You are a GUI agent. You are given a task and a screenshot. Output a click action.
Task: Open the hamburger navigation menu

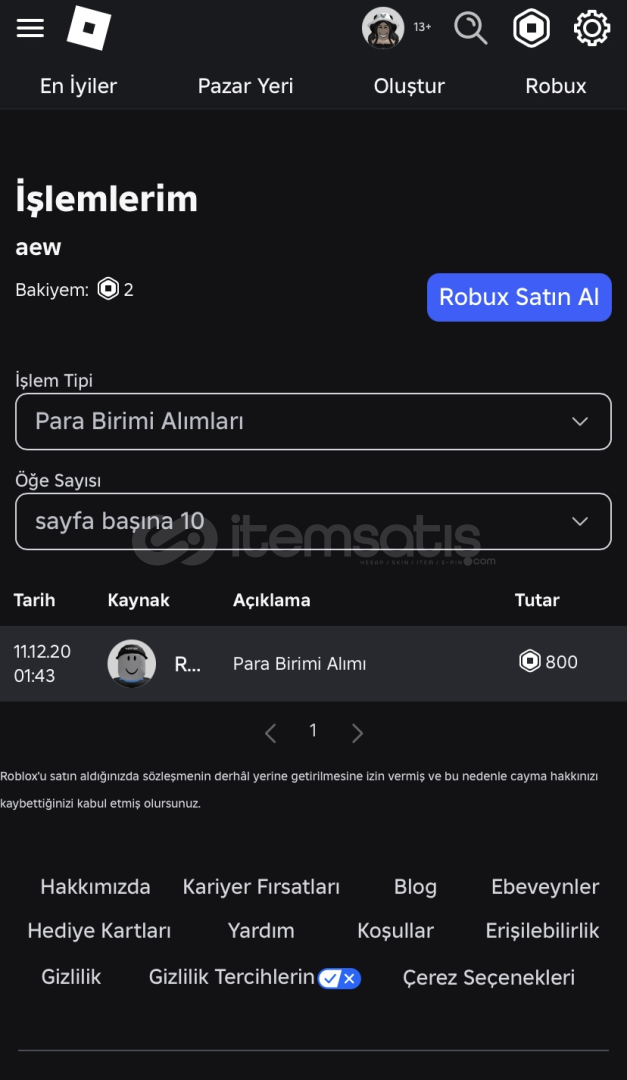[x=30, y=28]
